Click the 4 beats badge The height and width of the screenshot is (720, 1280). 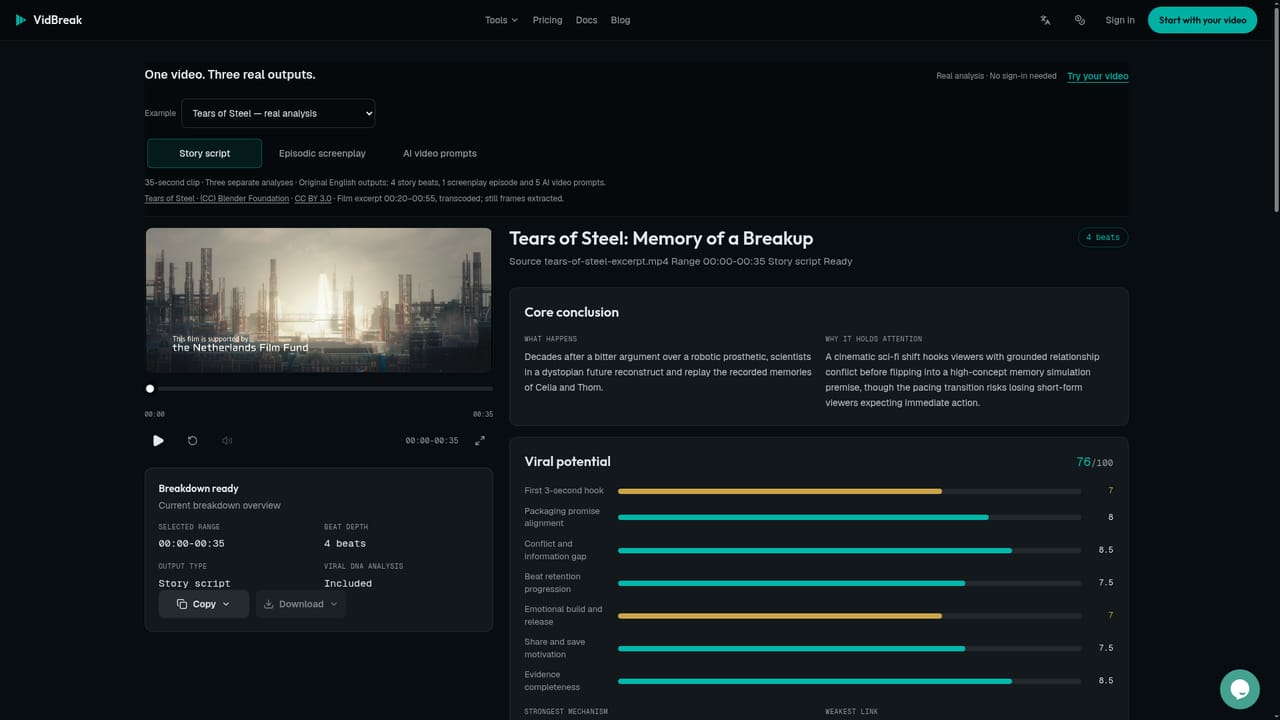tap(1102, 237)
